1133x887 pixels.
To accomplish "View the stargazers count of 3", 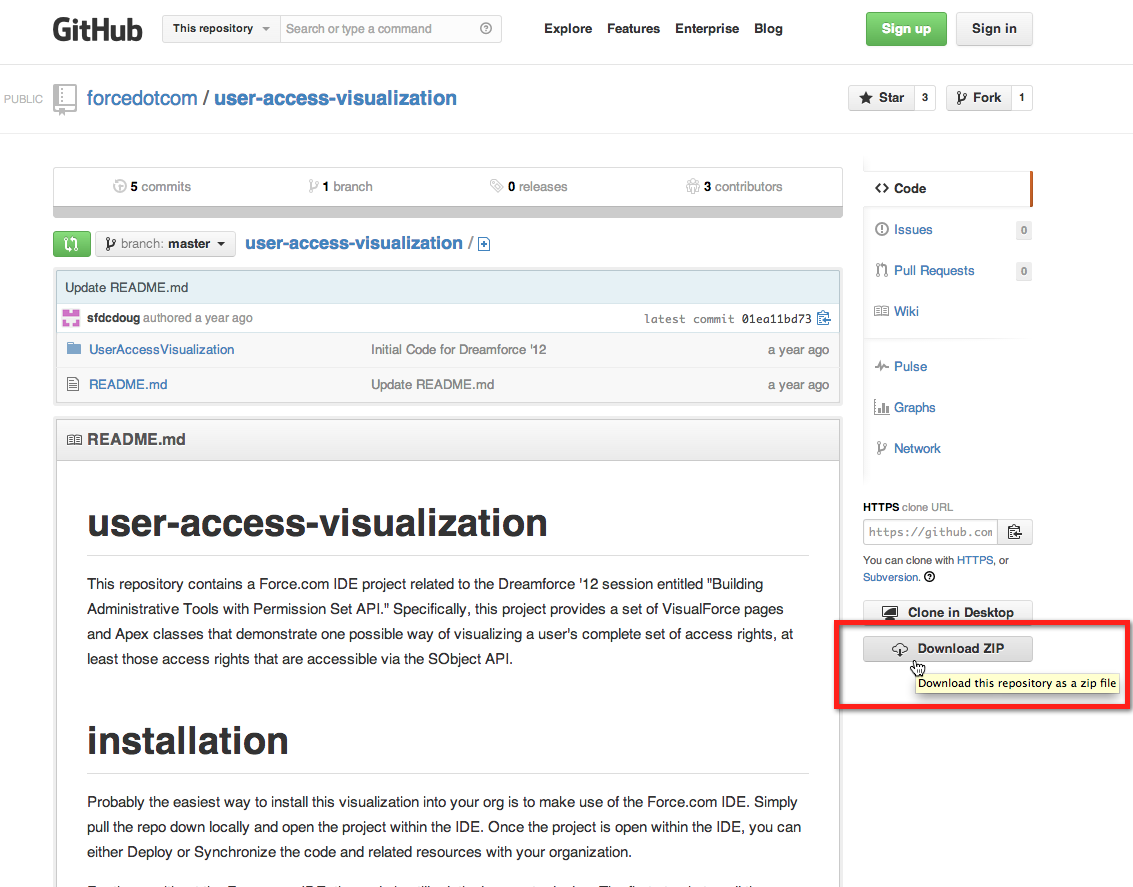I will click(x=925, y=98).
